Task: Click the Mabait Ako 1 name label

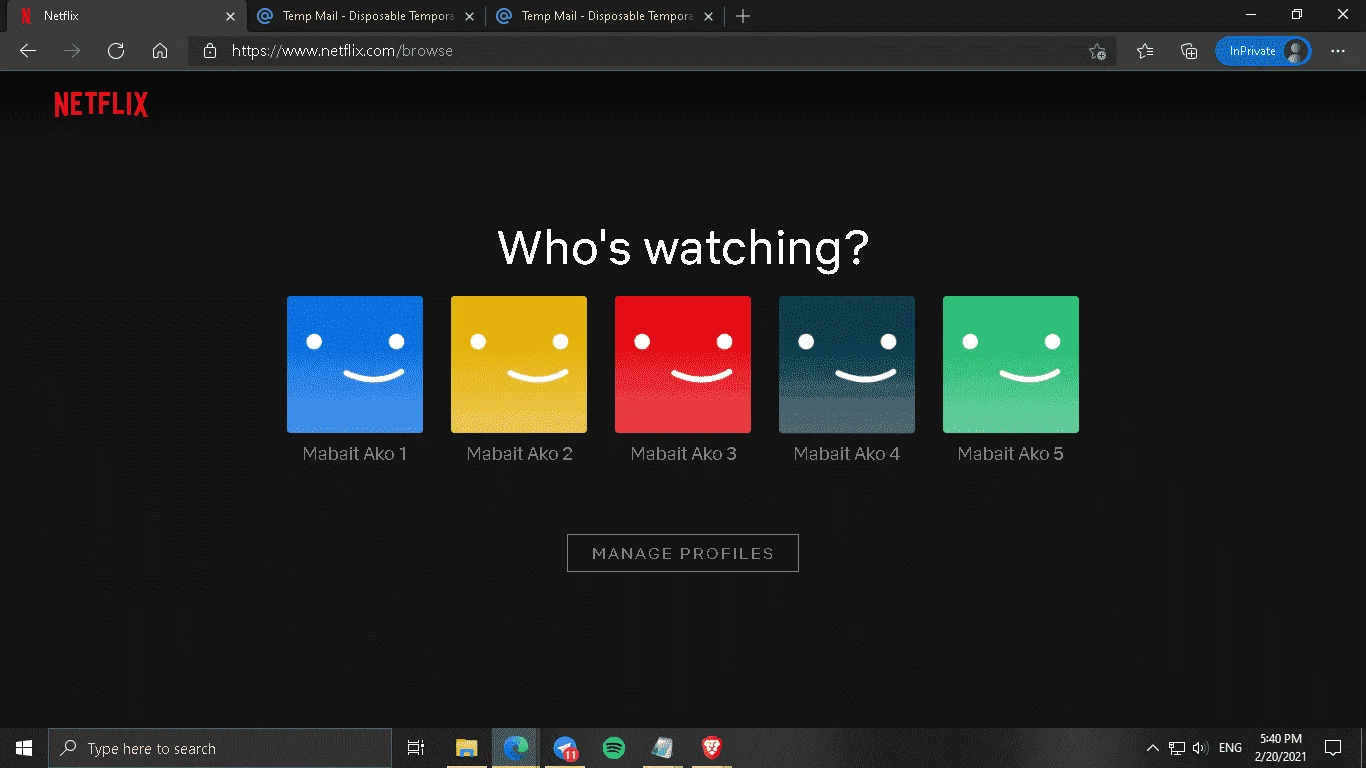Action: pos(355,454)
